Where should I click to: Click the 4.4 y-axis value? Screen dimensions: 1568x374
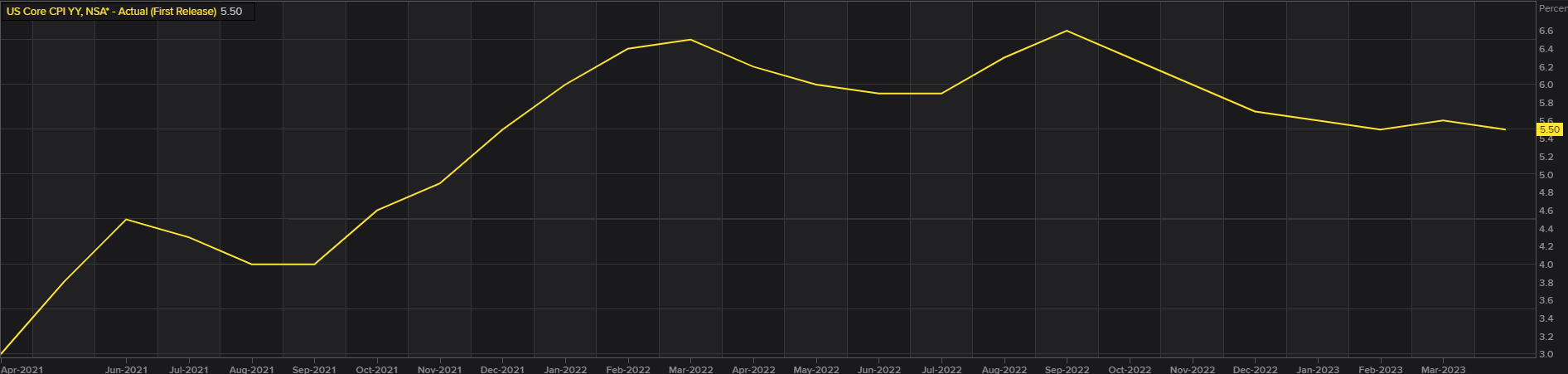[x=1546, y=229]
